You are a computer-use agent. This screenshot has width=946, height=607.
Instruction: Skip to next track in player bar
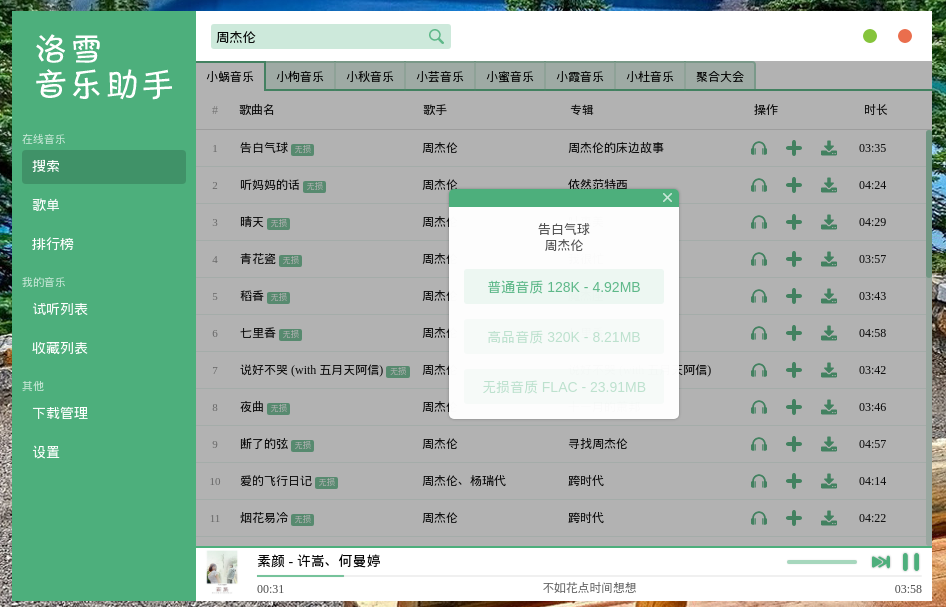click(881, 562)
